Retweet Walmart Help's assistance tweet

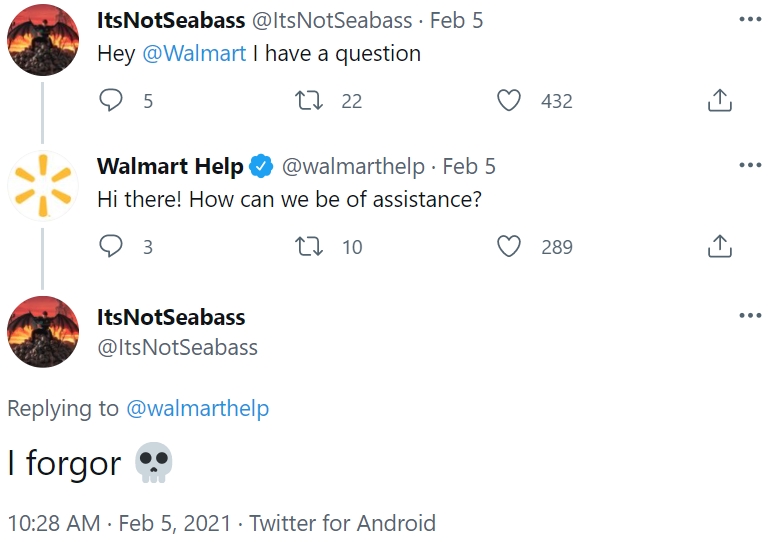(309, 246)
